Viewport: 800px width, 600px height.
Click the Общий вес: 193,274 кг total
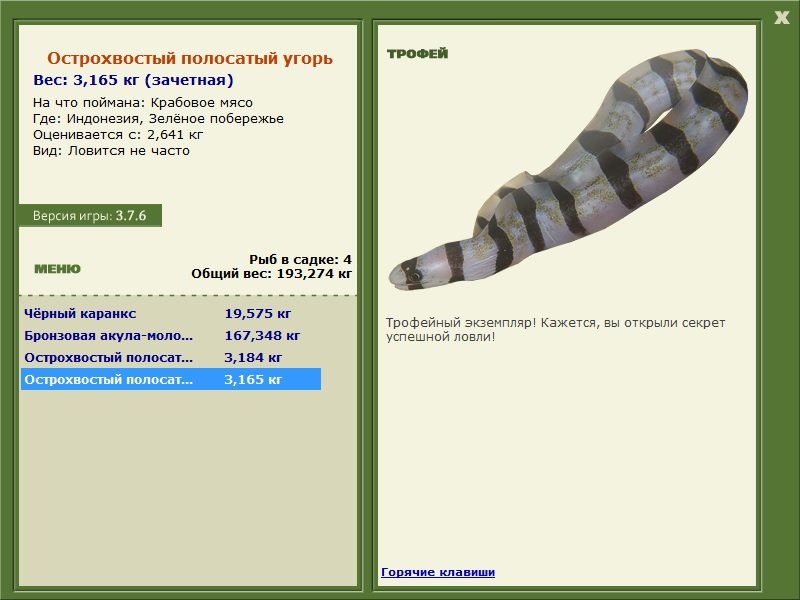click(x=271, y=273)
